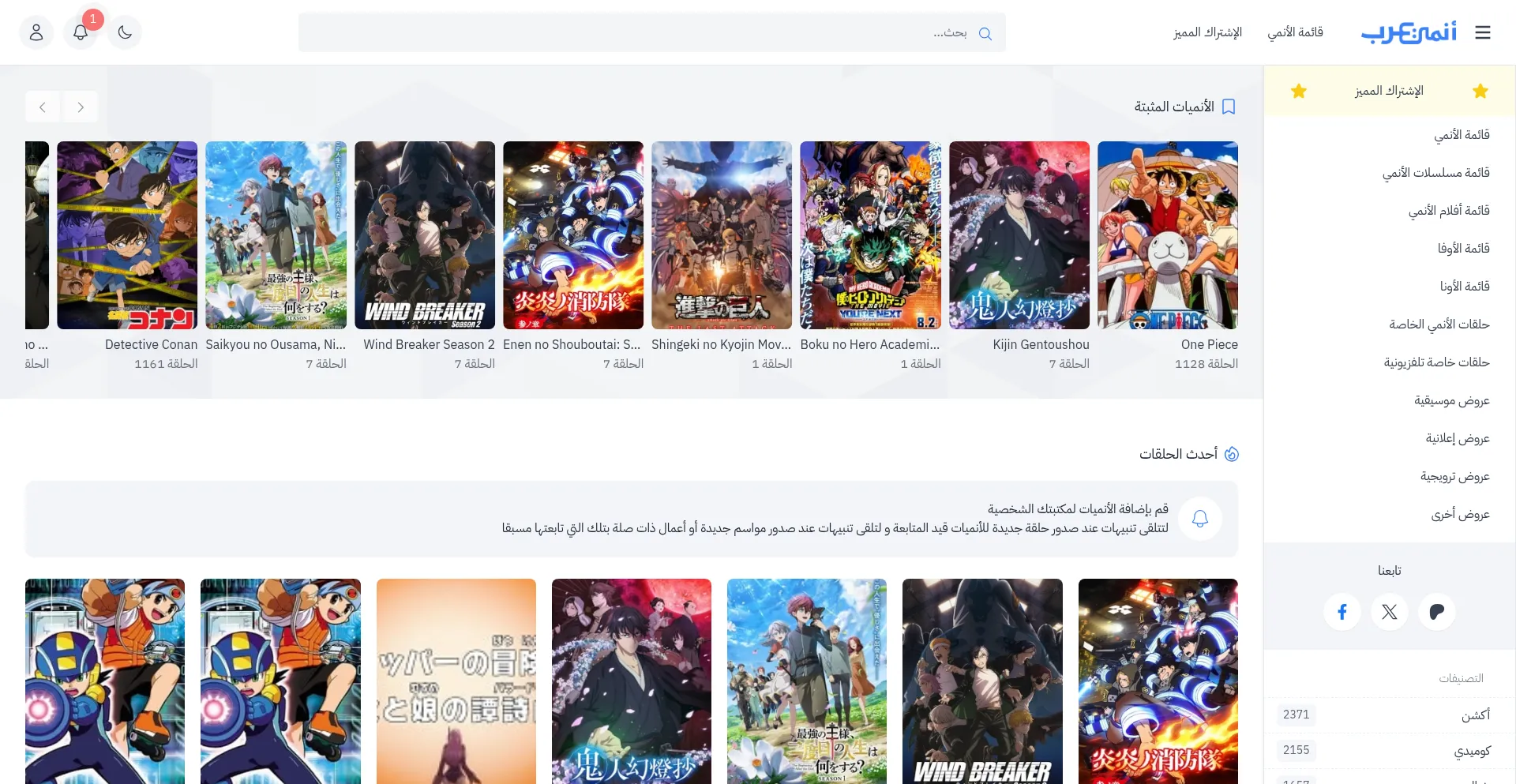Click the search magnifier icon
This screenshot has height=784, width=1516.
(985, 33)
